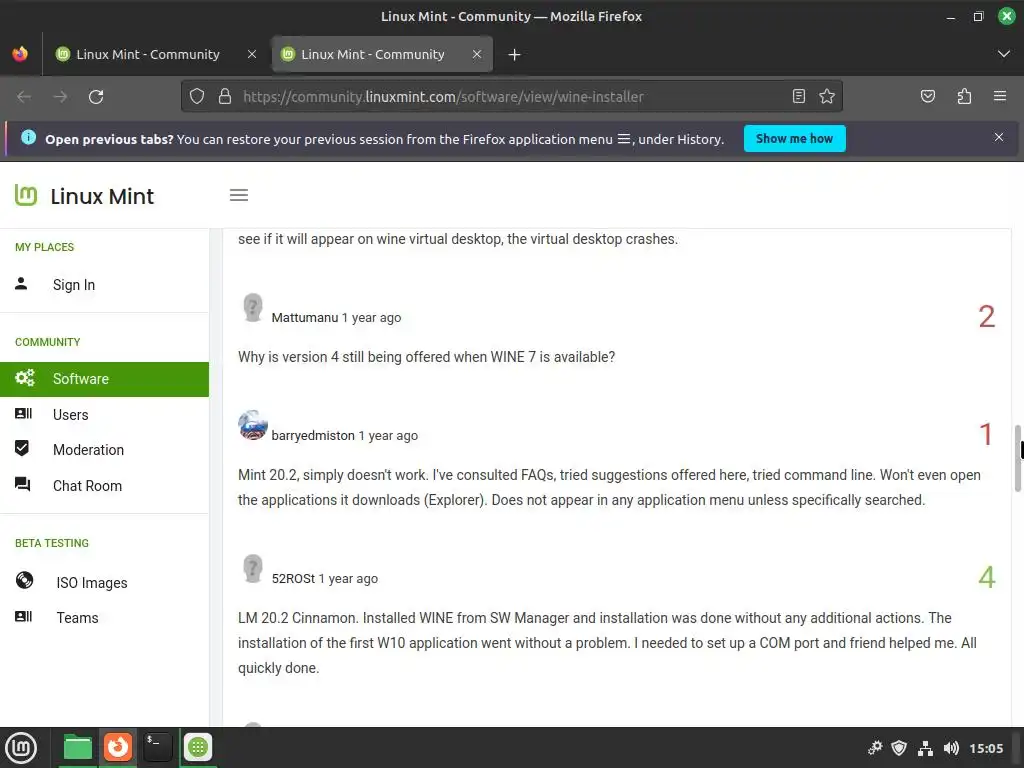Click the Teams icon in sidebar

[24, 616]
